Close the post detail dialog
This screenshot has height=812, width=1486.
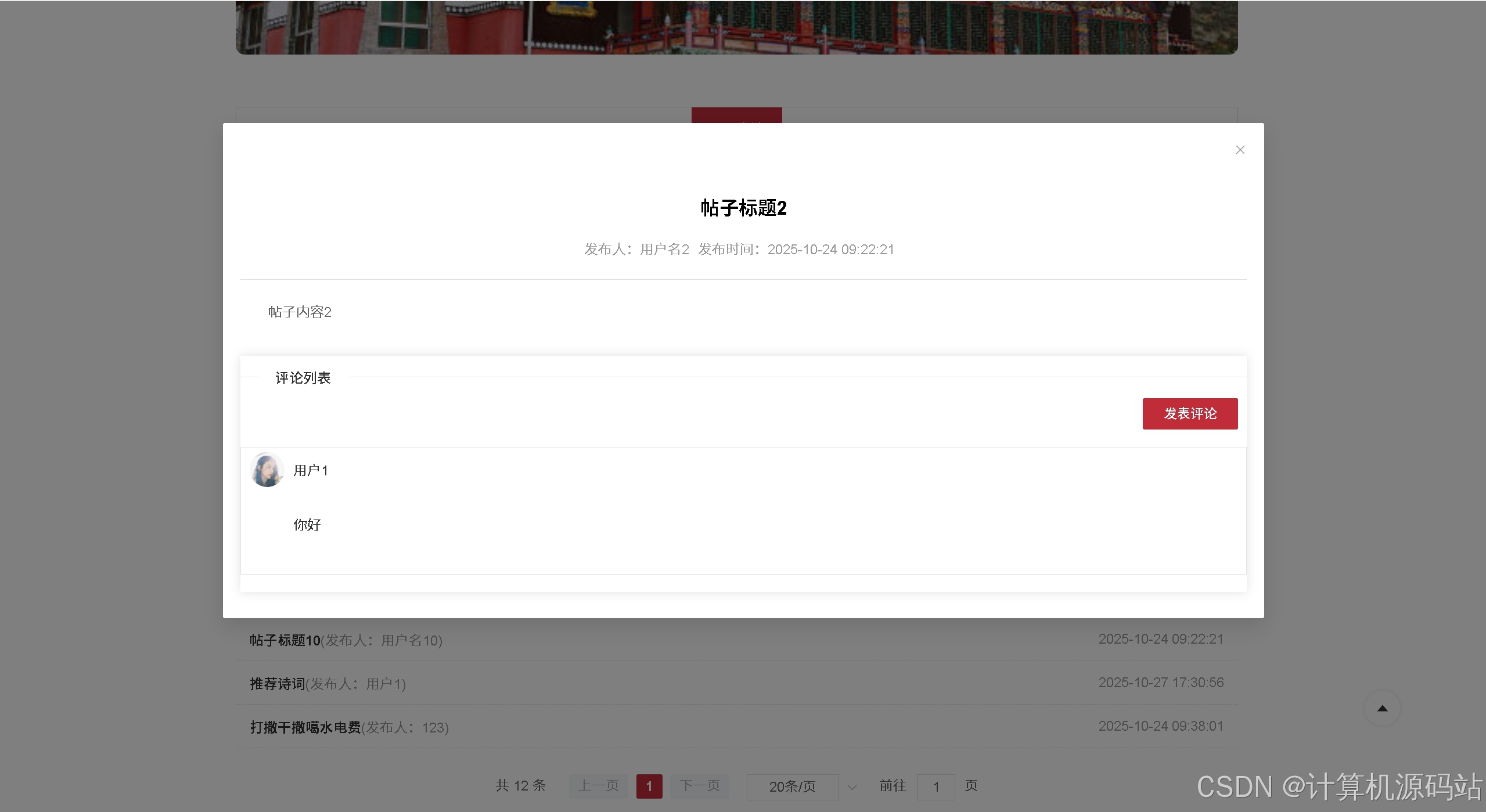click(1240, 150)
